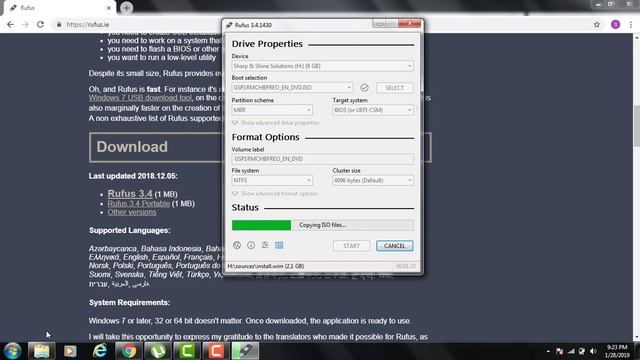Click the browser address bar

click(x=318, y=24)
